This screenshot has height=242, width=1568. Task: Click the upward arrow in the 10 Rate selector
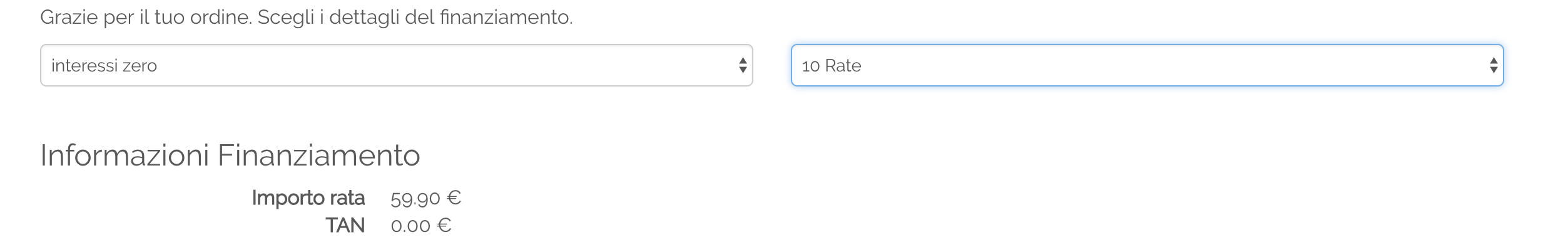point(1493,60)
